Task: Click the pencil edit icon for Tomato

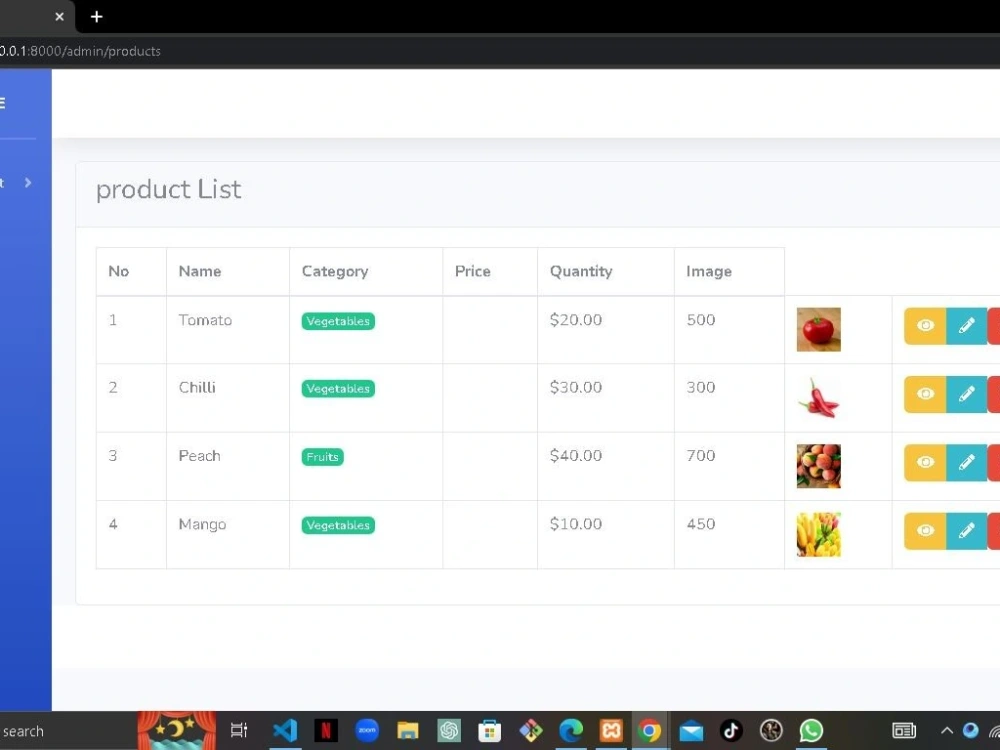Action: [966, 325]
